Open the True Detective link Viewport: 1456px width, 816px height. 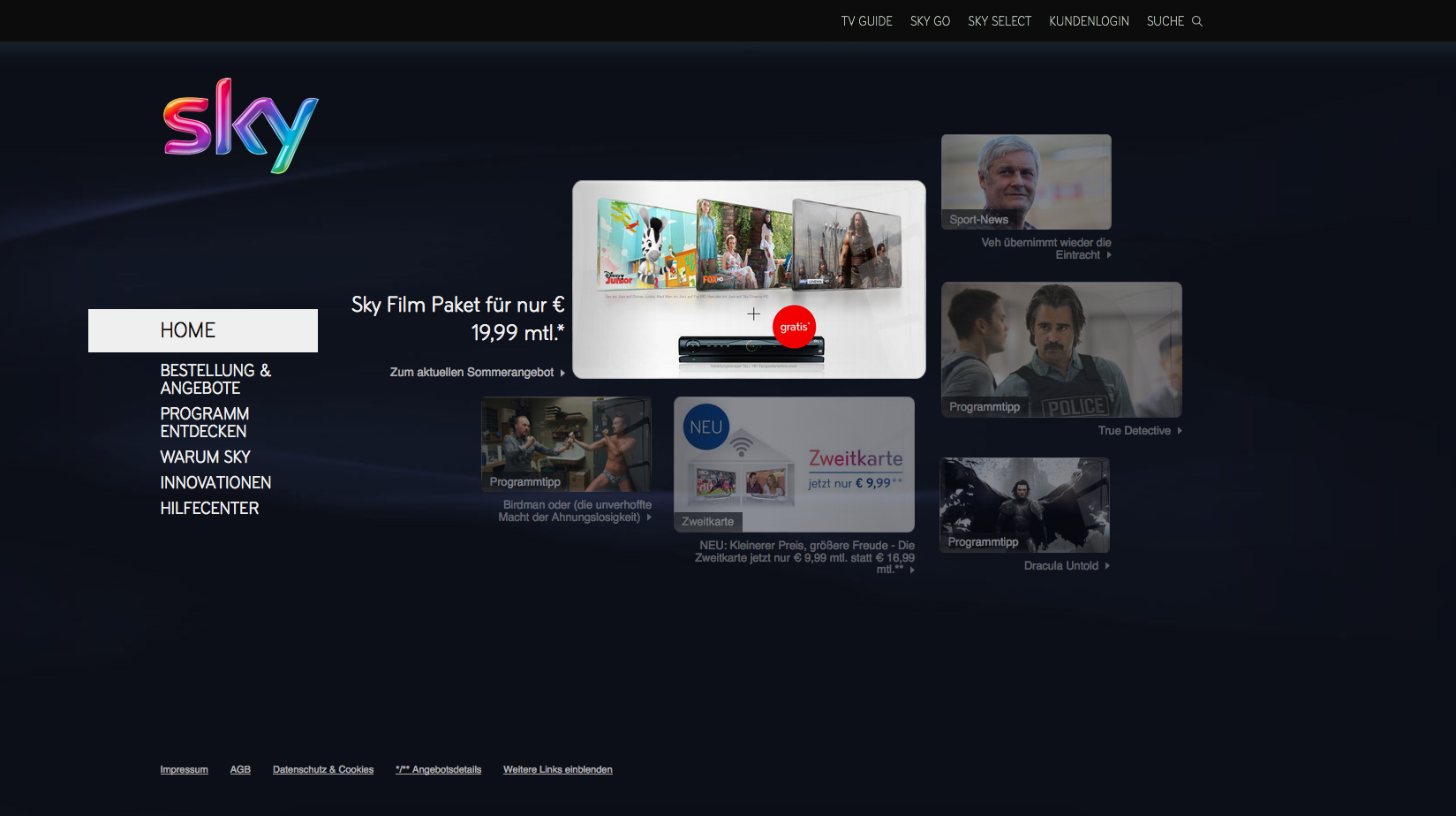click(1134, 431)
